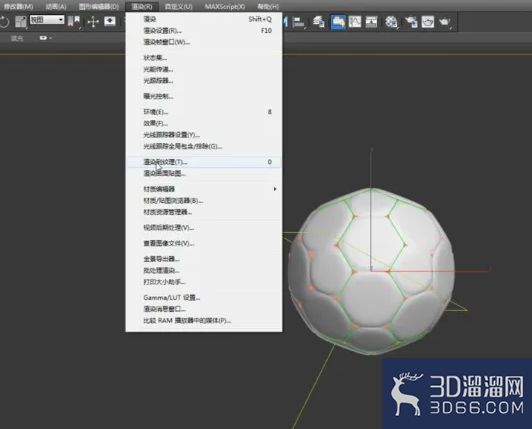Open the Schematic View icon

371,22
